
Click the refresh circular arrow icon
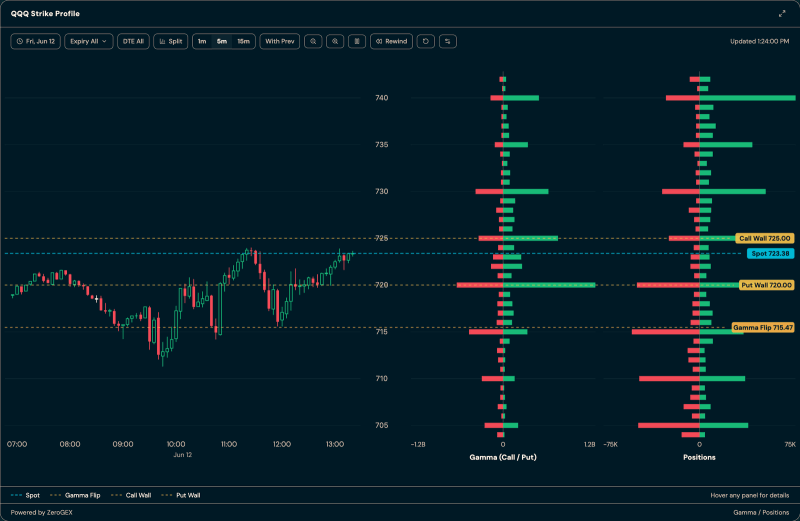[x=426, y=41]
